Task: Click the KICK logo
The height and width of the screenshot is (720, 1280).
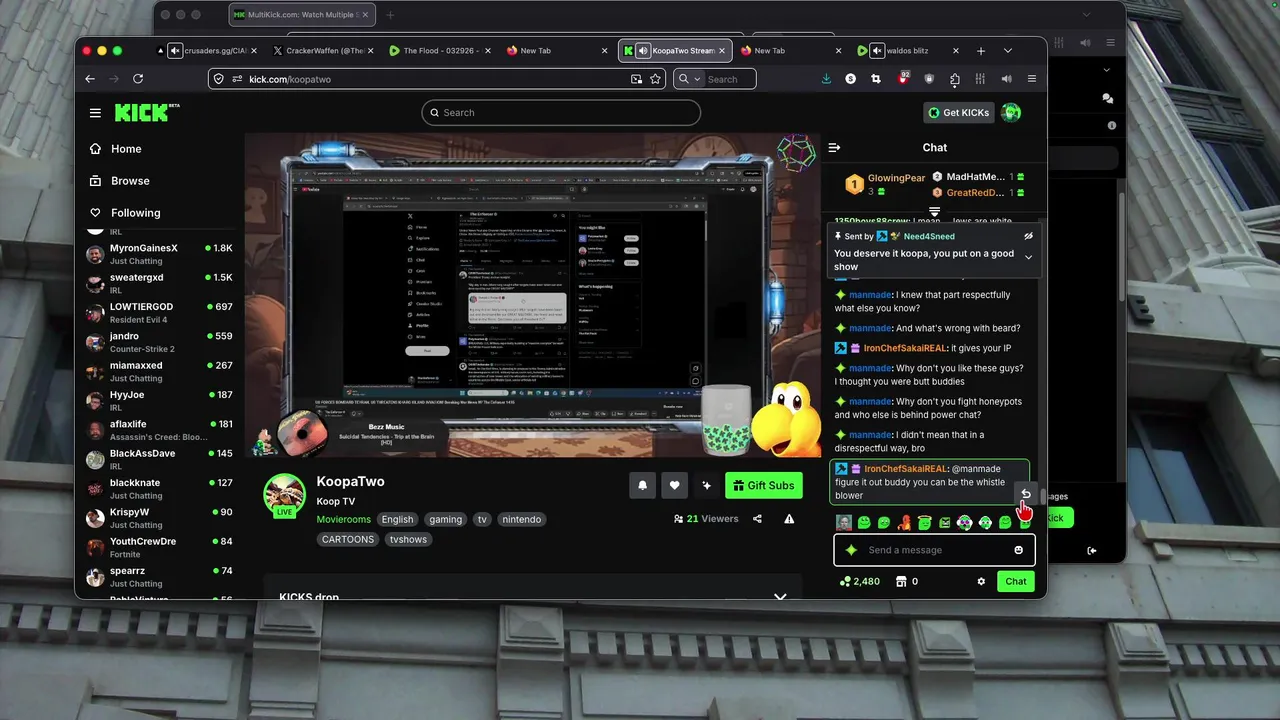Action: point(146,112)
